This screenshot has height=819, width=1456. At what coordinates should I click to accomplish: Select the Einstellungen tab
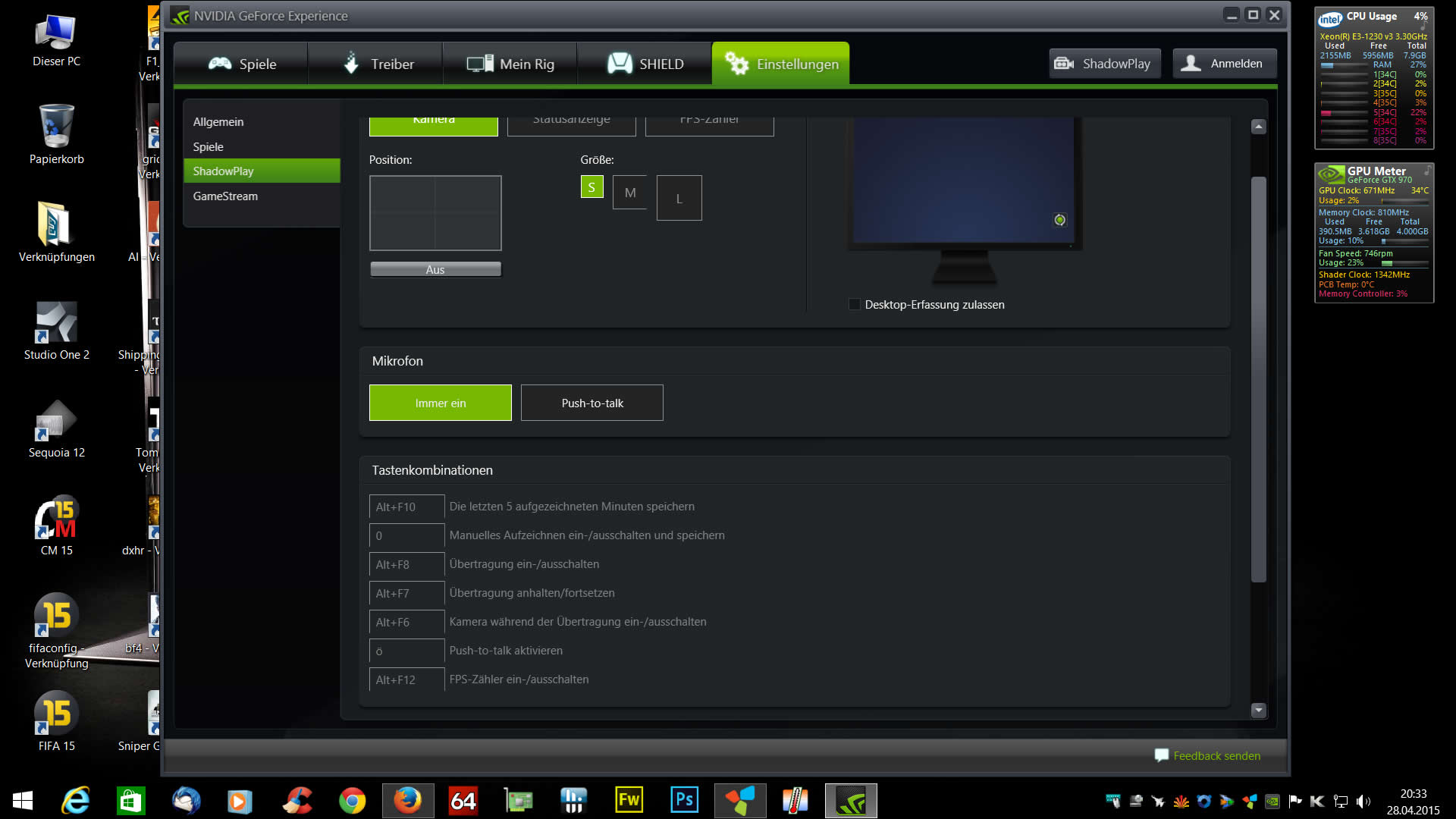[780, 64]
